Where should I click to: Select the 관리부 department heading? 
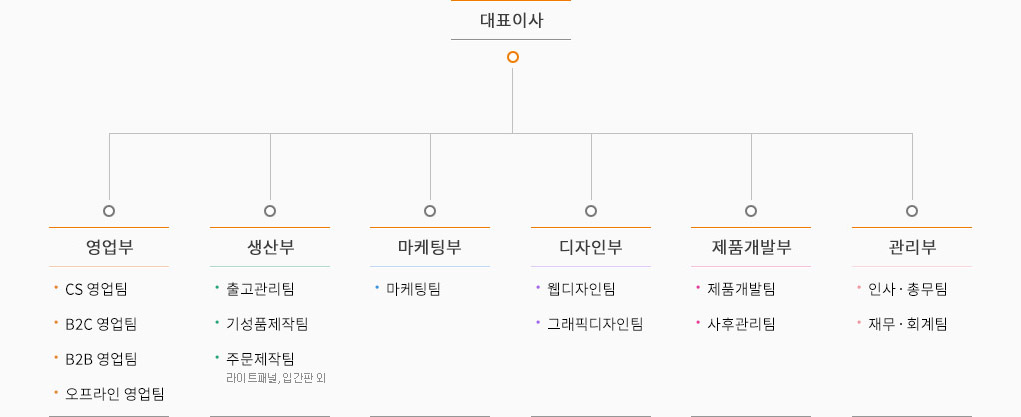click(x=912, y=247)
